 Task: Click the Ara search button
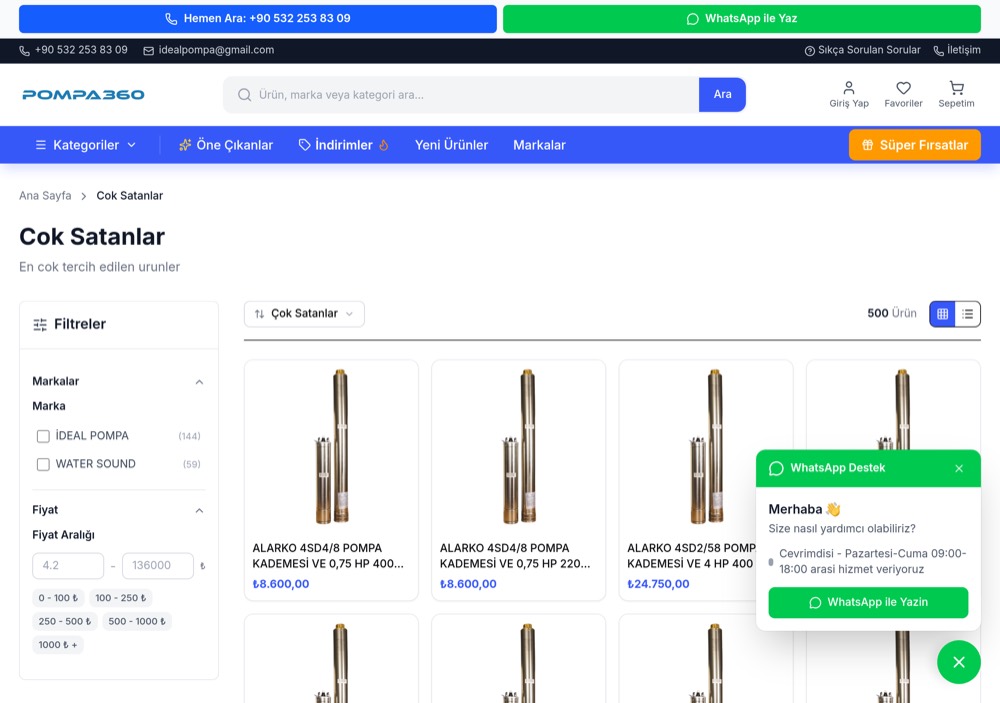(x=722, y=94)
